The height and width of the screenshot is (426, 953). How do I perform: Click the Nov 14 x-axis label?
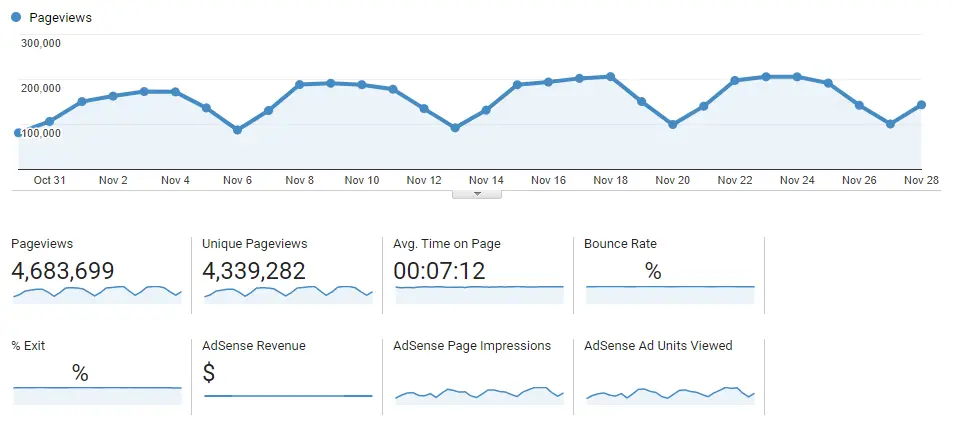click(486, 180)
